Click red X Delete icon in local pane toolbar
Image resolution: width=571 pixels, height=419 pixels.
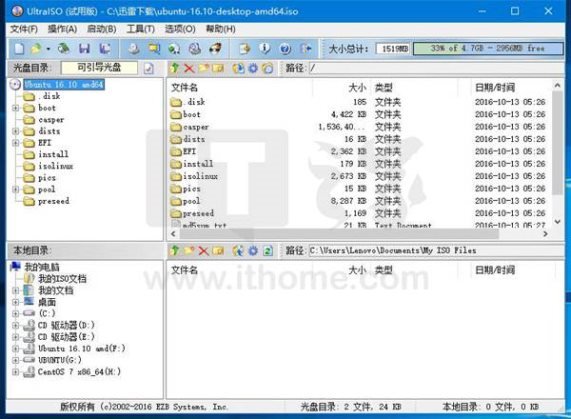pyautogui.click(x=203, y=250)
